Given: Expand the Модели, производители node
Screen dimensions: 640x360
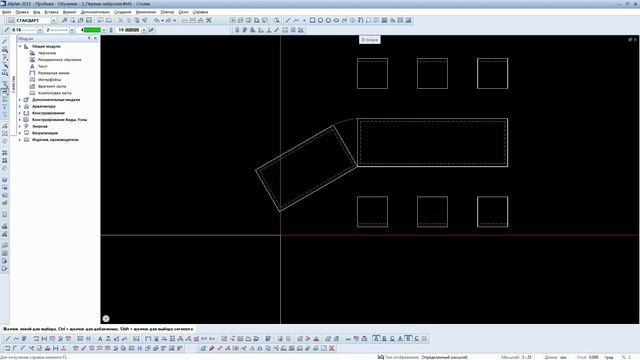Looking at the screenshot, I should click(20, 140).
